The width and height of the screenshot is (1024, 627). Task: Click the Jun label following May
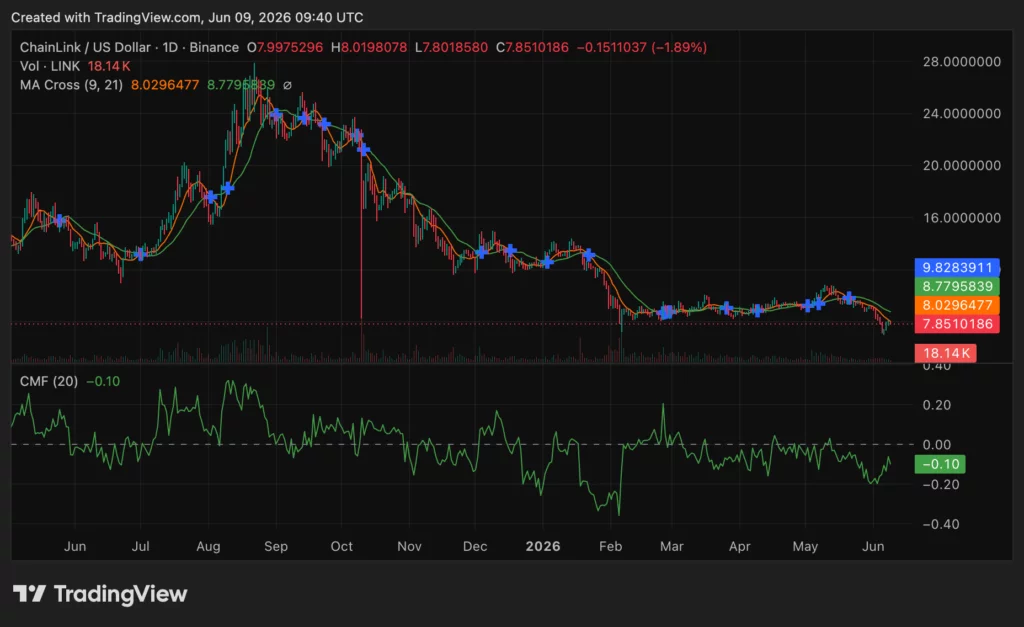pos(873,547)
